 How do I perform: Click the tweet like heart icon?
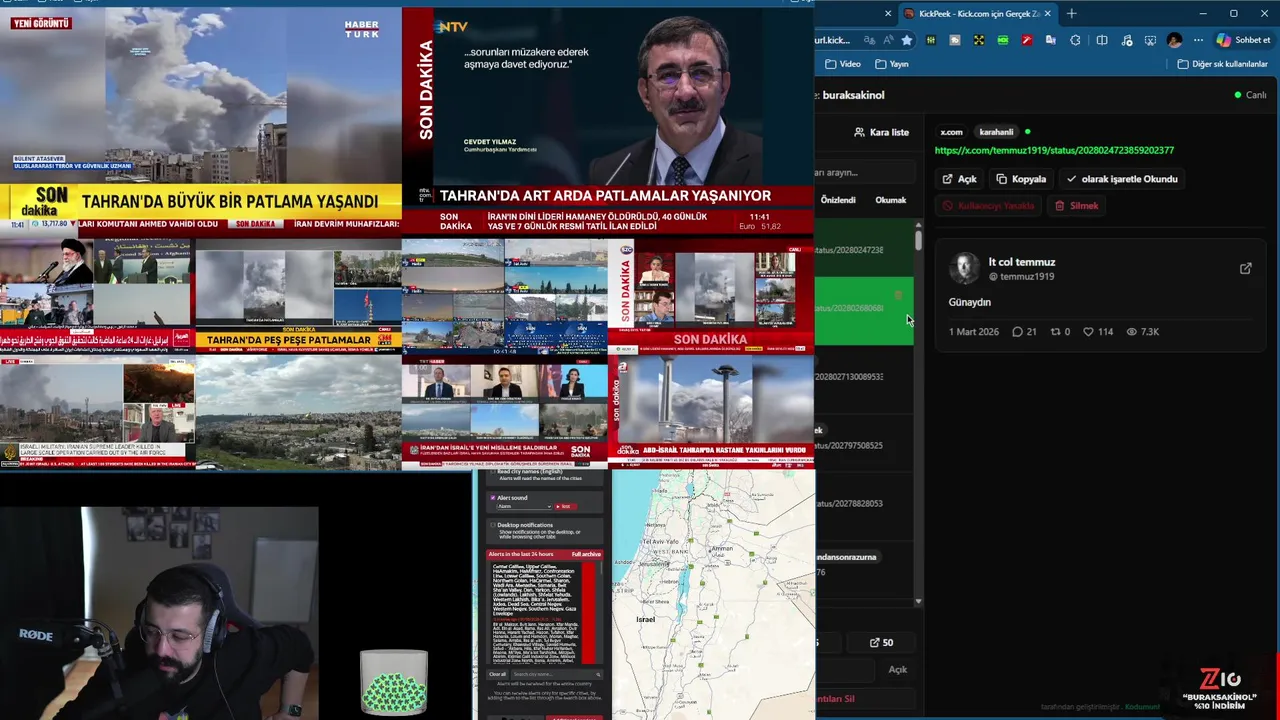(x=1088, y=332)
